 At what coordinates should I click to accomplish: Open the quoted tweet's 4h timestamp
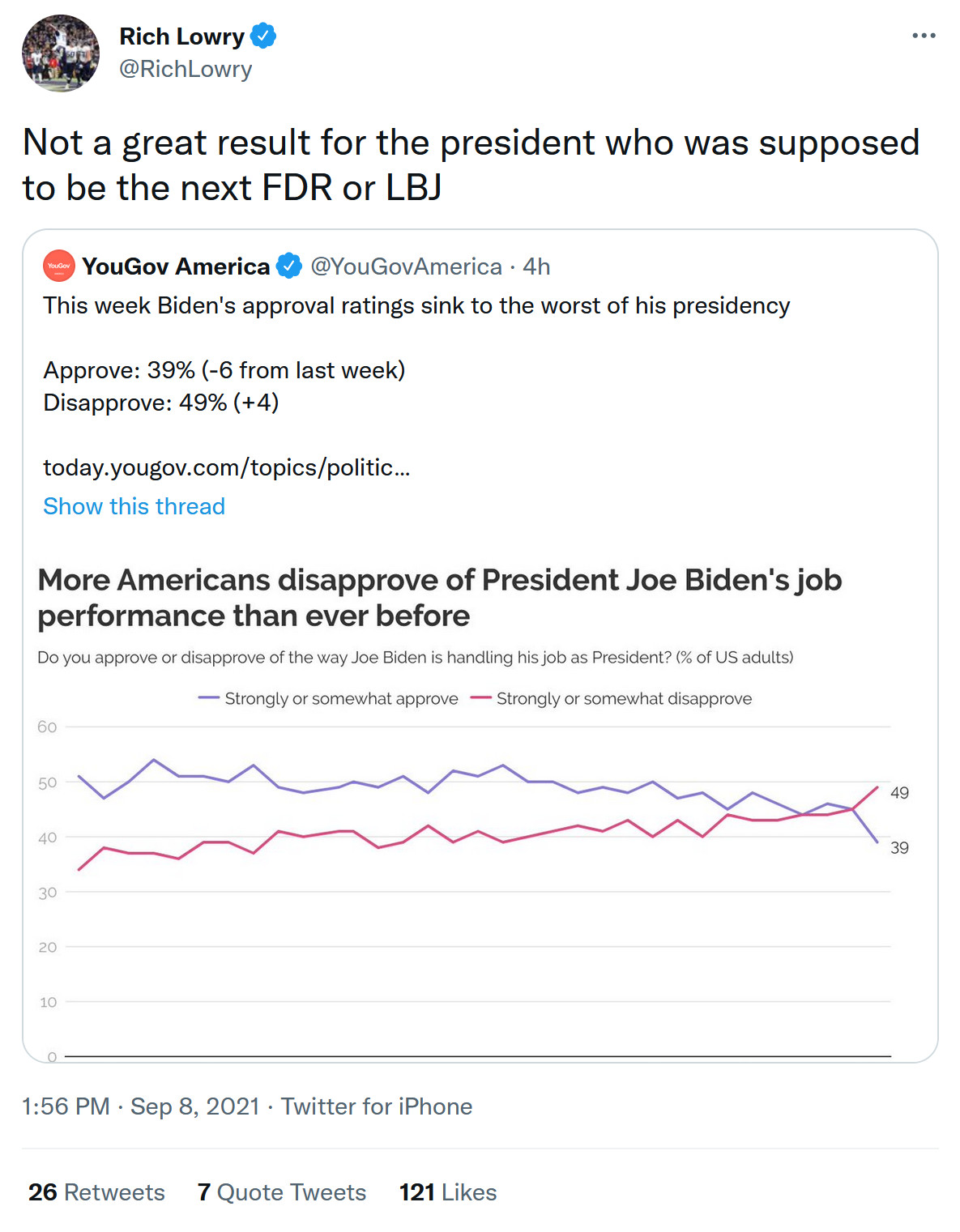[536, 266]
